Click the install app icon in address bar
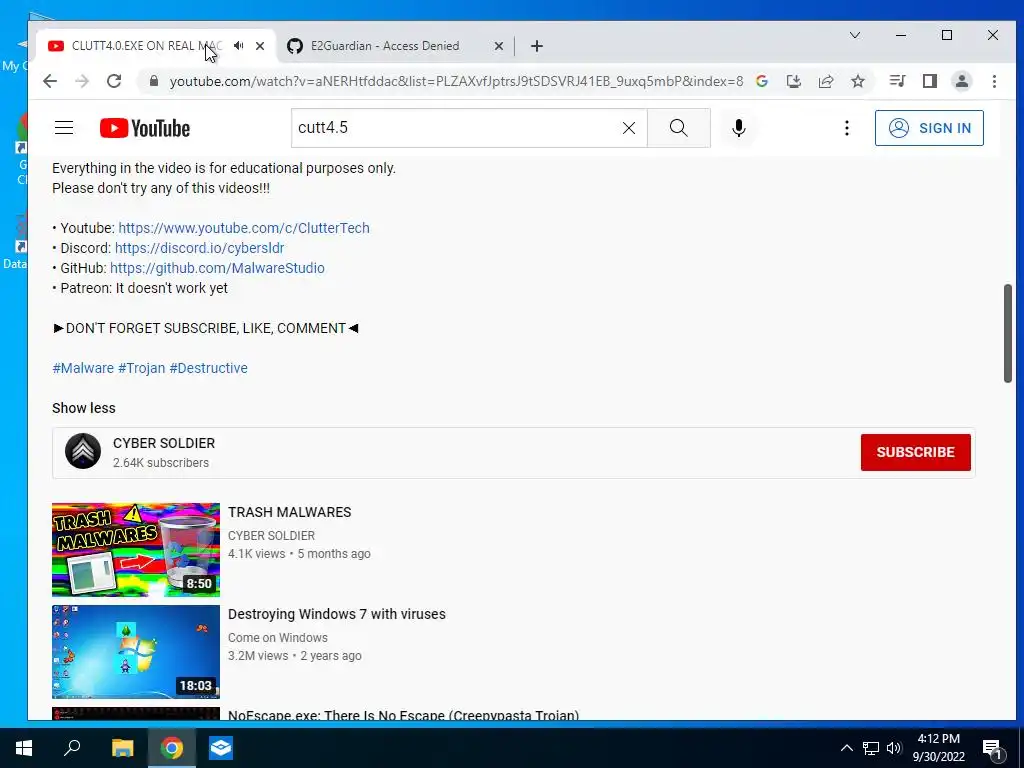This screenshot has height=768, width=1024. tap(793, 81)
